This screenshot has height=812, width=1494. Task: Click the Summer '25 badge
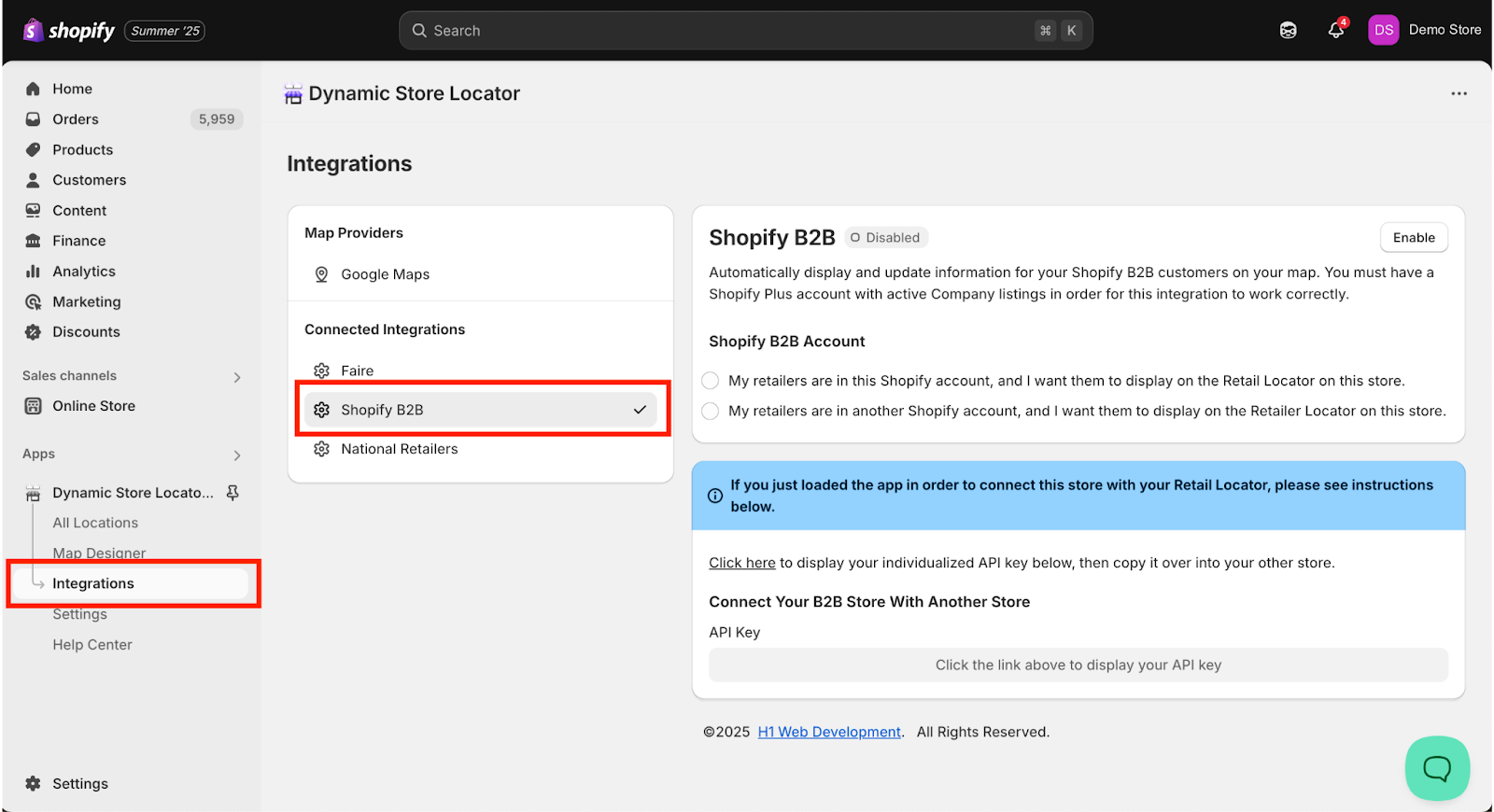(165, 31)
